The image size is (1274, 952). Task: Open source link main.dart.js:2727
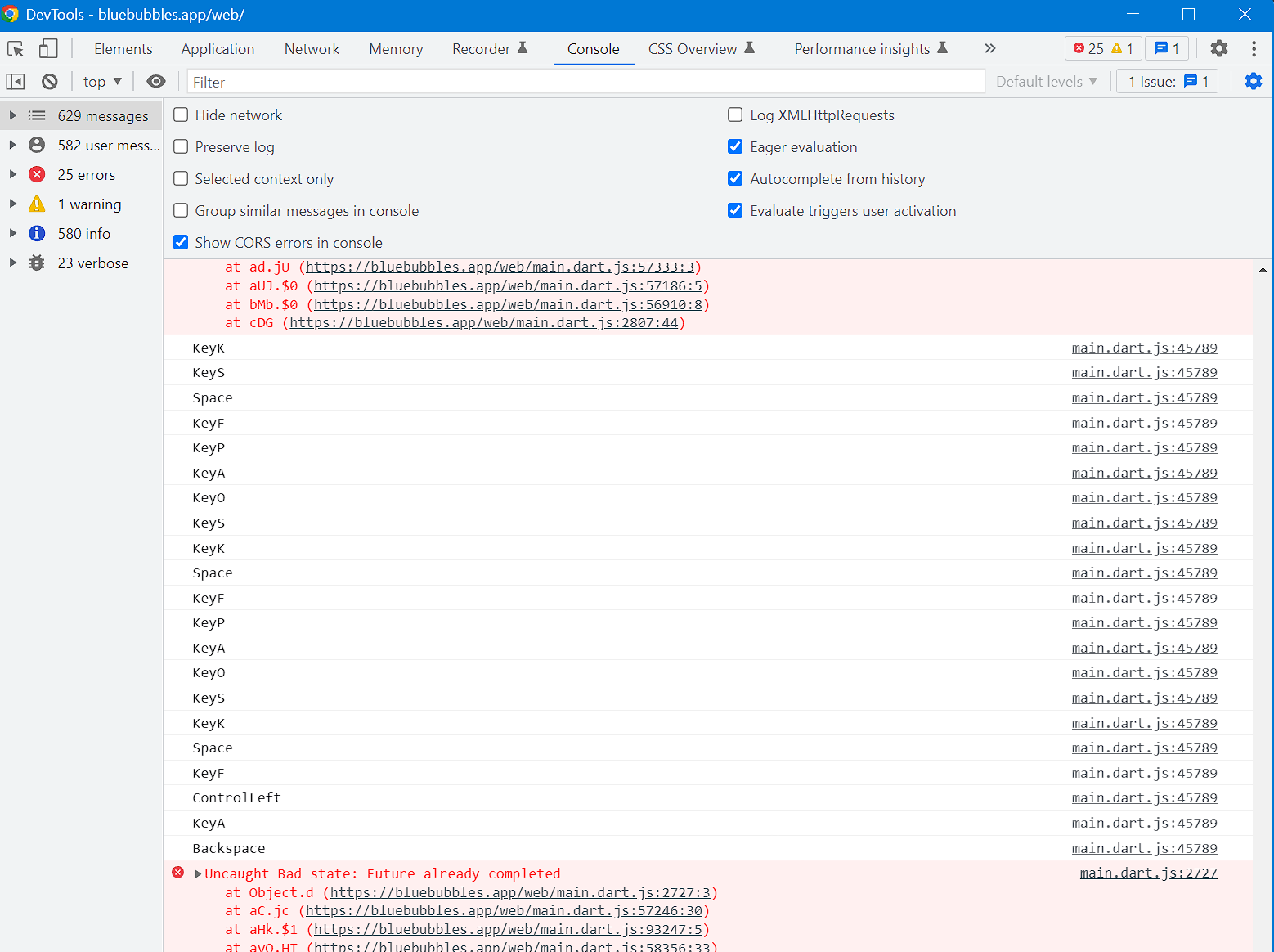click(x=1148, y=873)
